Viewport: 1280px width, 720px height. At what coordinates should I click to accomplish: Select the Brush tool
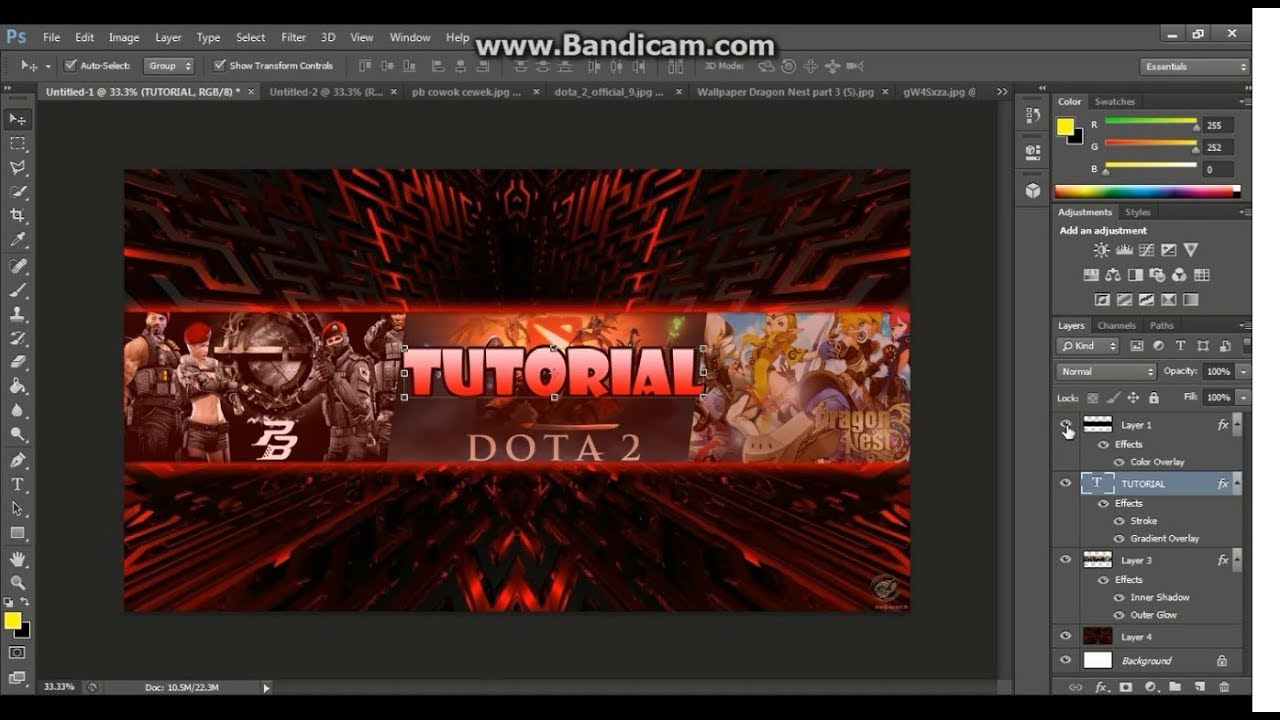pos(17,290)
